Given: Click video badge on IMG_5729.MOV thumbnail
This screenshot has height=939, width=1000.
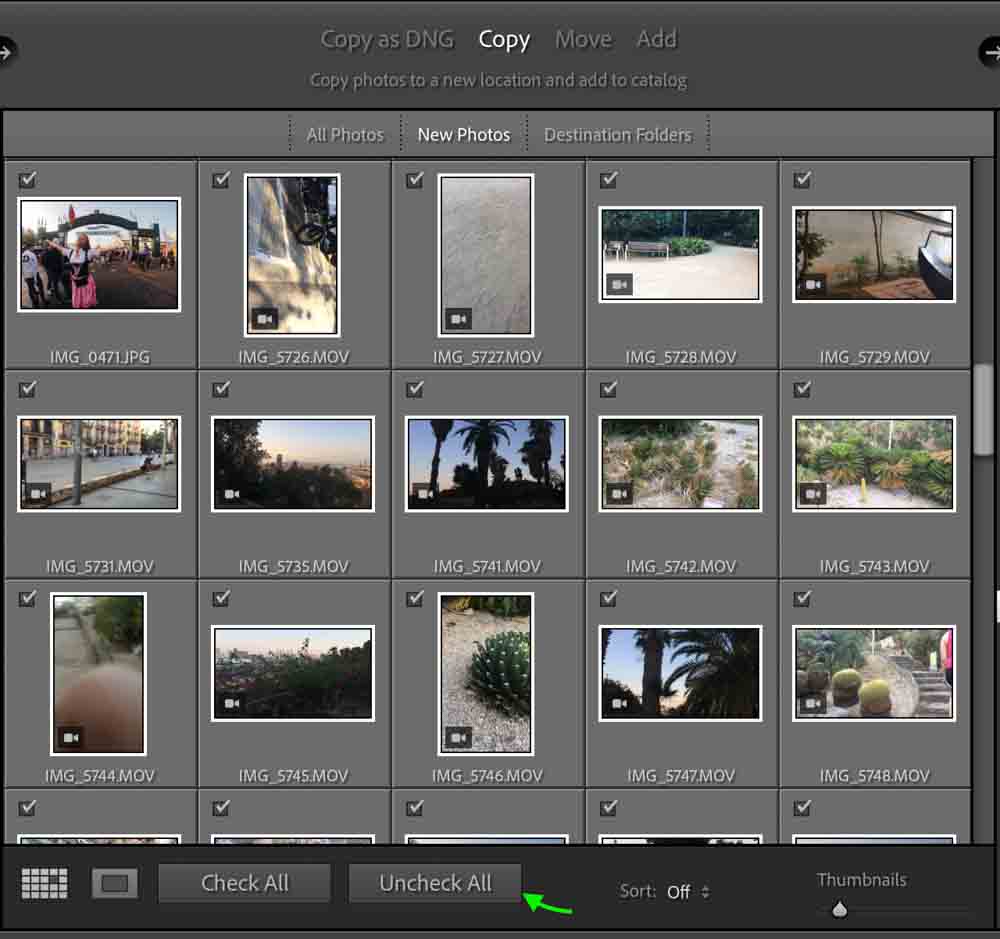Looking at the screenshot, I should pyautogui.click(x=813, y=285).
